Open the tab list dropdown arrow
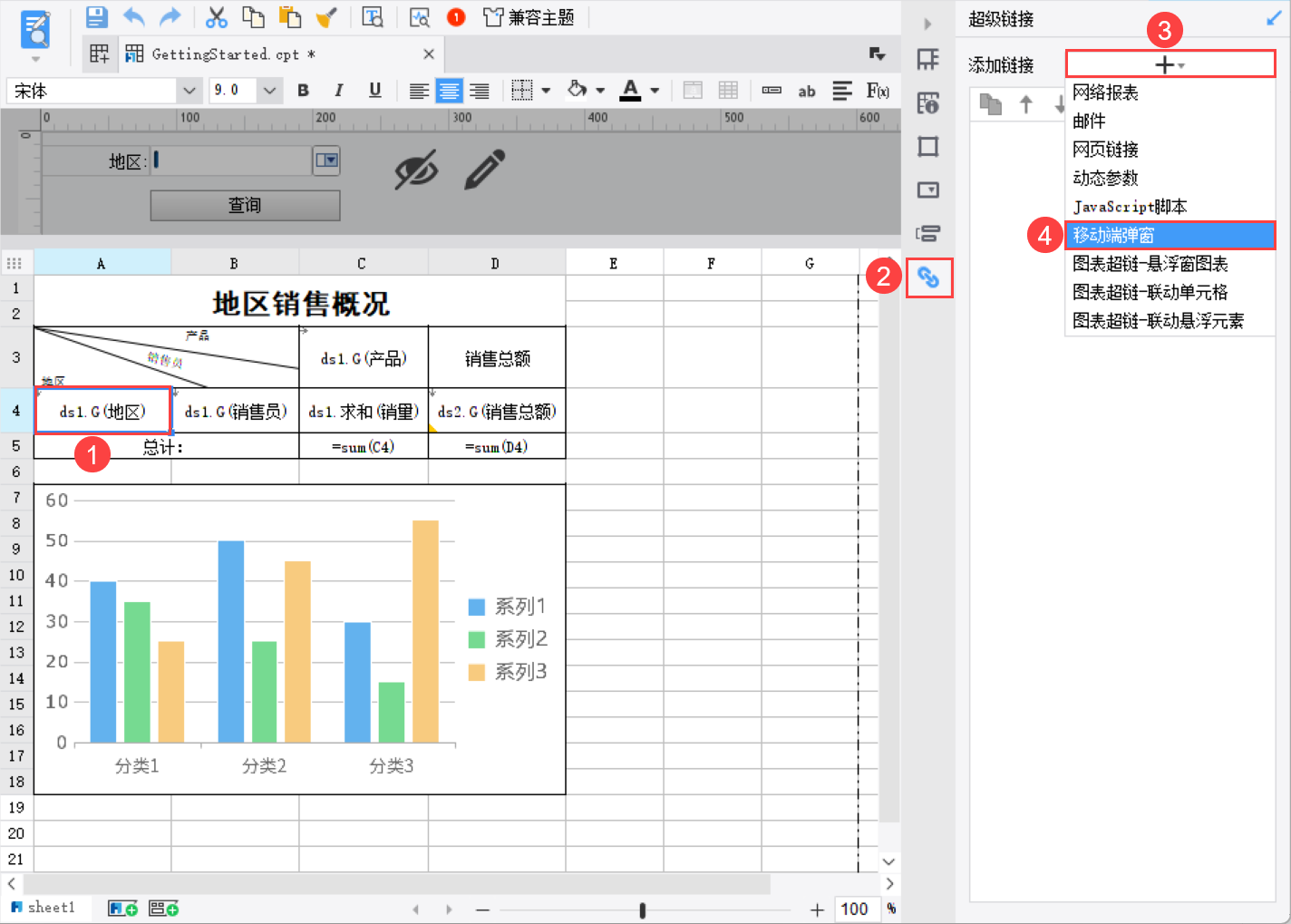Screen dimensions: 1291x924 (x=877, y=53)
